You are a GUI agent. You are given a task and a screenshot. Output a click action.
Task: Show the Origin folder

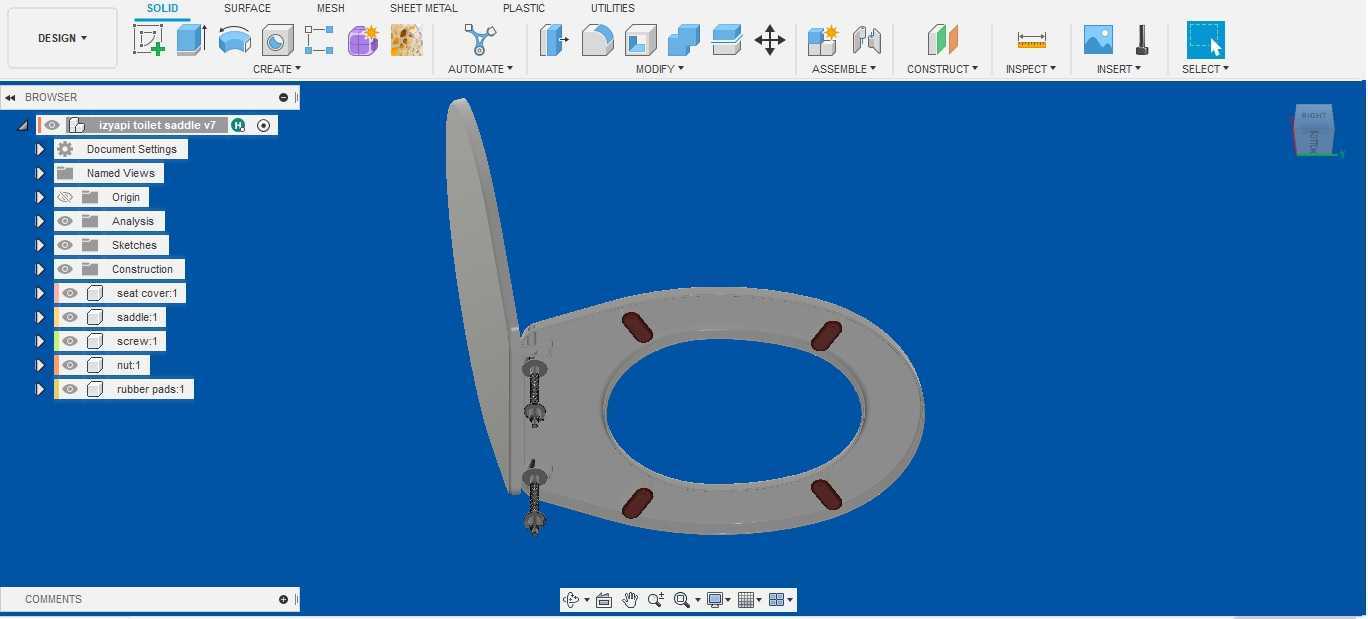point(65,197)
